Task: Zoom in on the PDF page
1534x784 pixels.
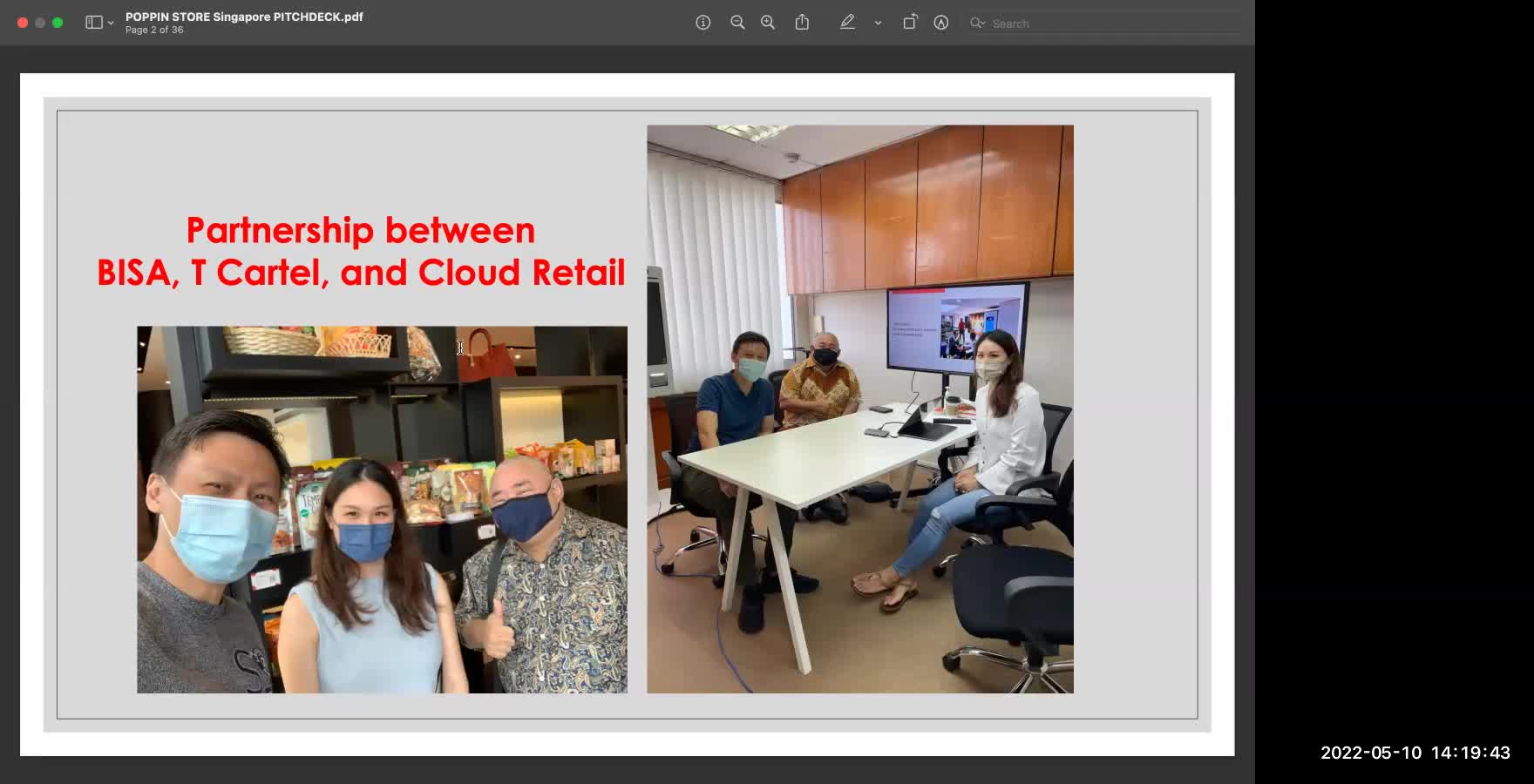Action: (x=768, y=23)
